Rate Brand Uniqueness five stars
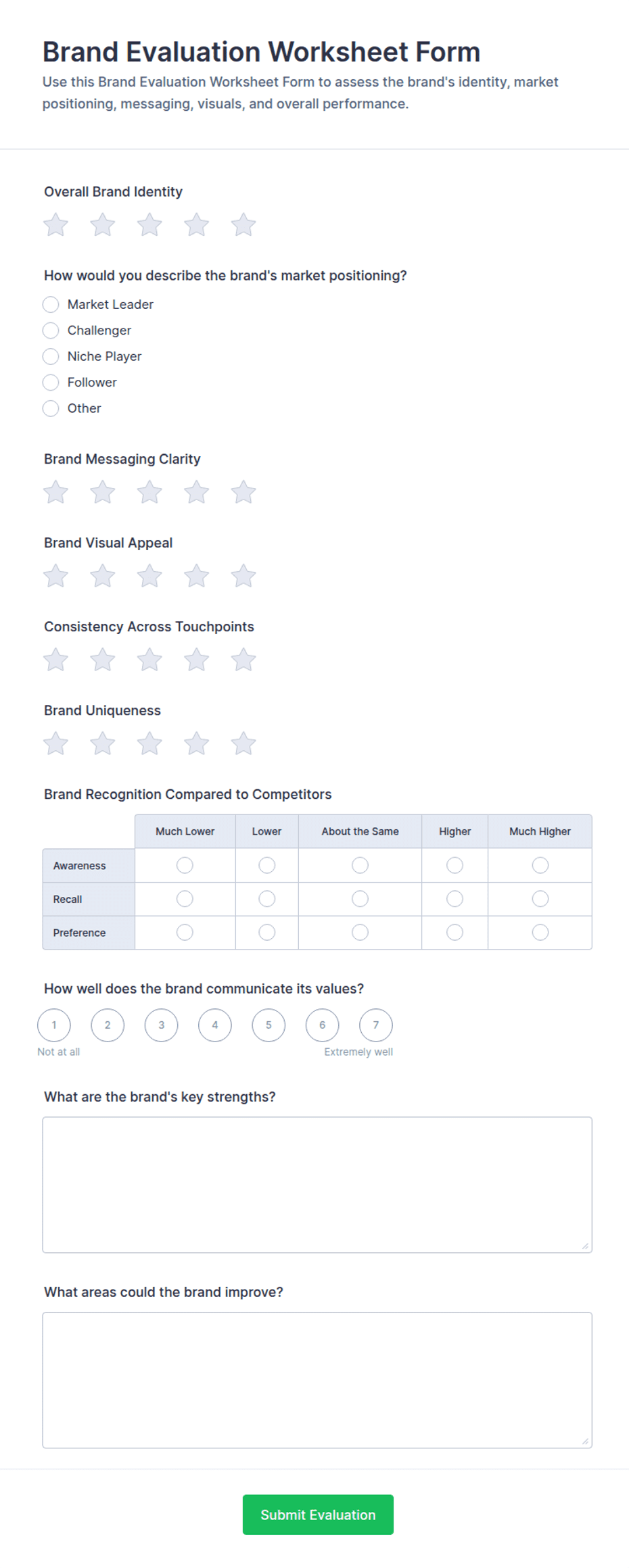 243,743
